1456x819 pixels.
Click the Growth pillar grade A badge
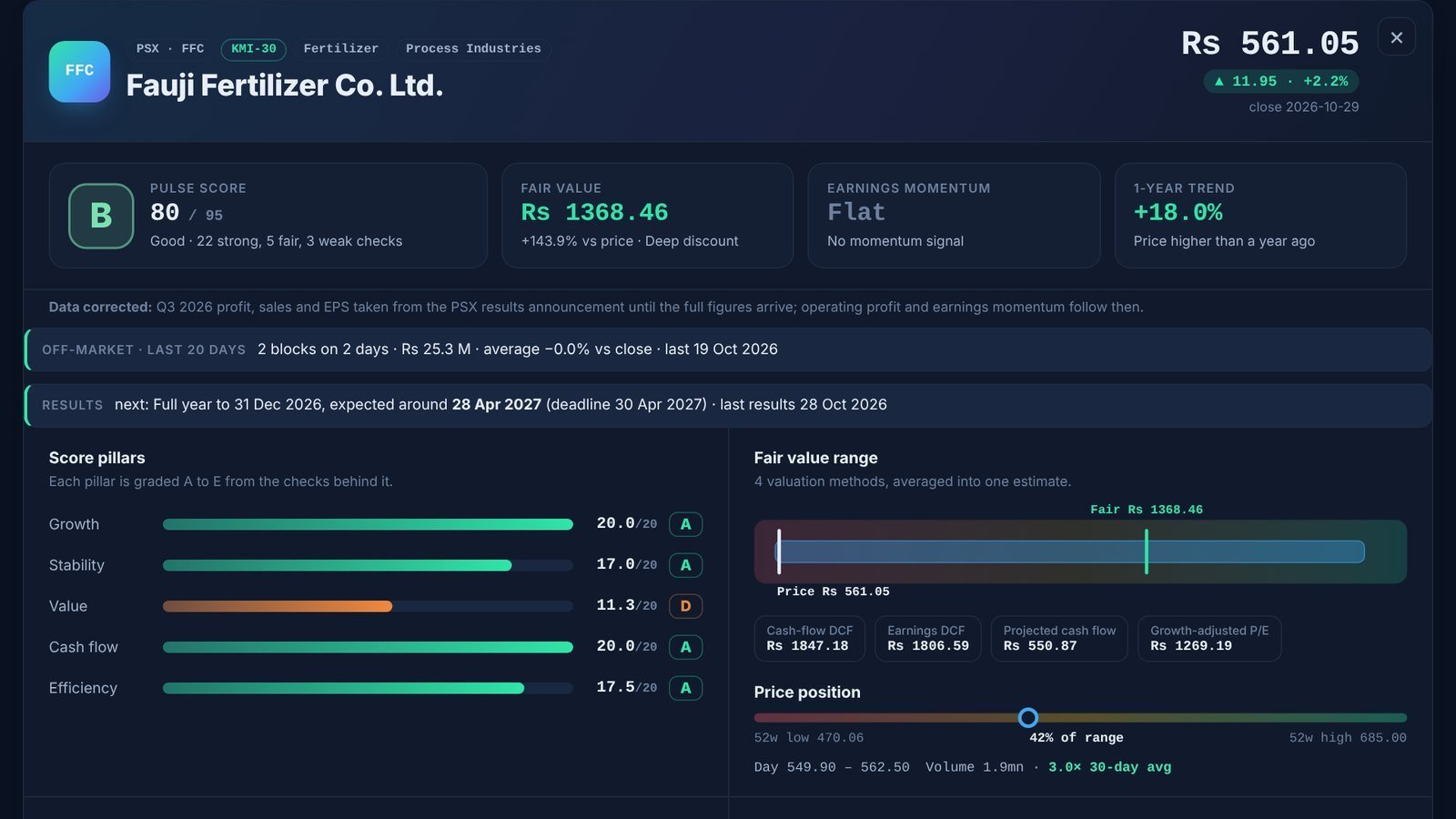click(x=685, y=524)
